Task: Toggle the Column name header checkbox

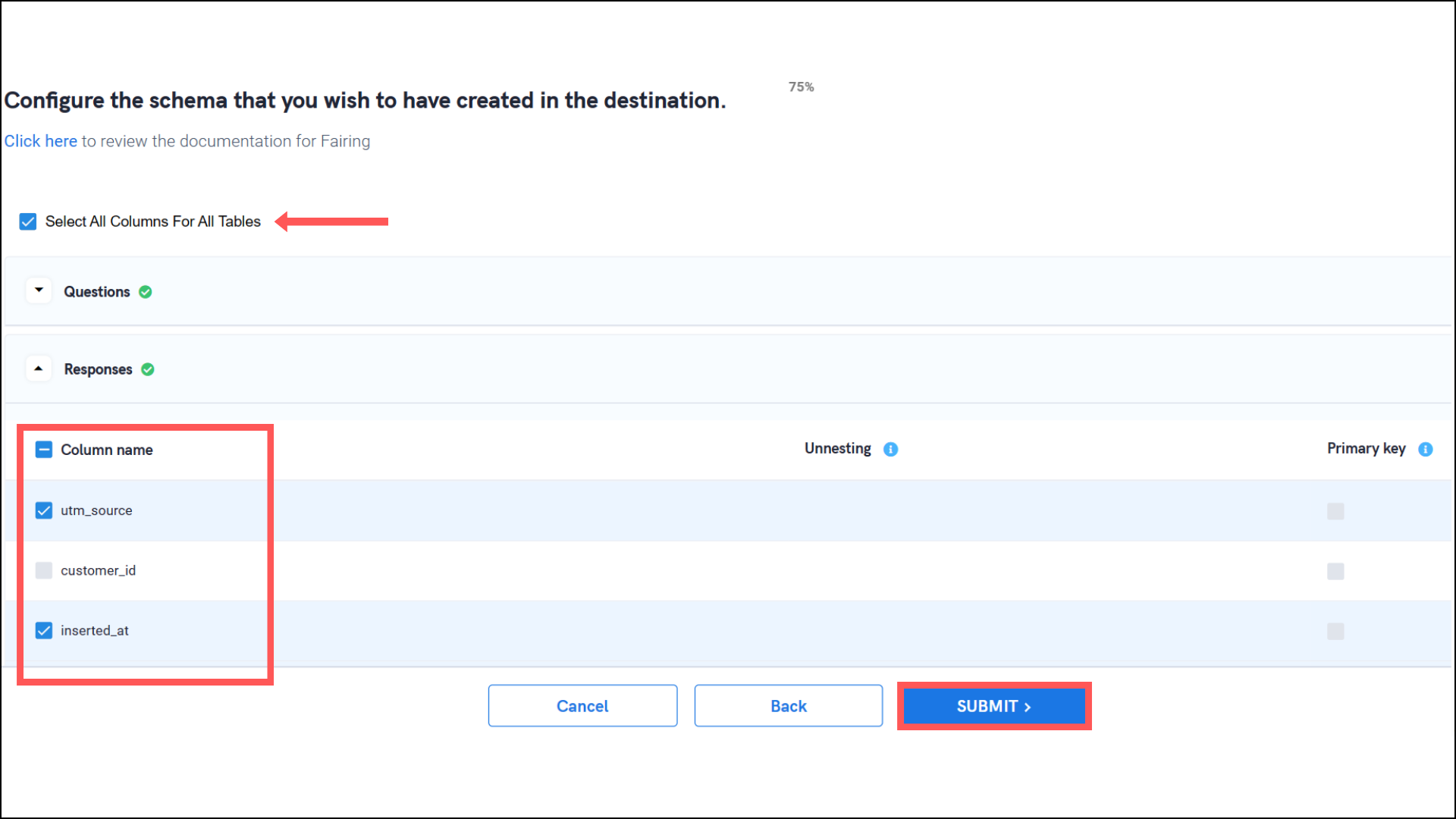Action: pos(44,450)
